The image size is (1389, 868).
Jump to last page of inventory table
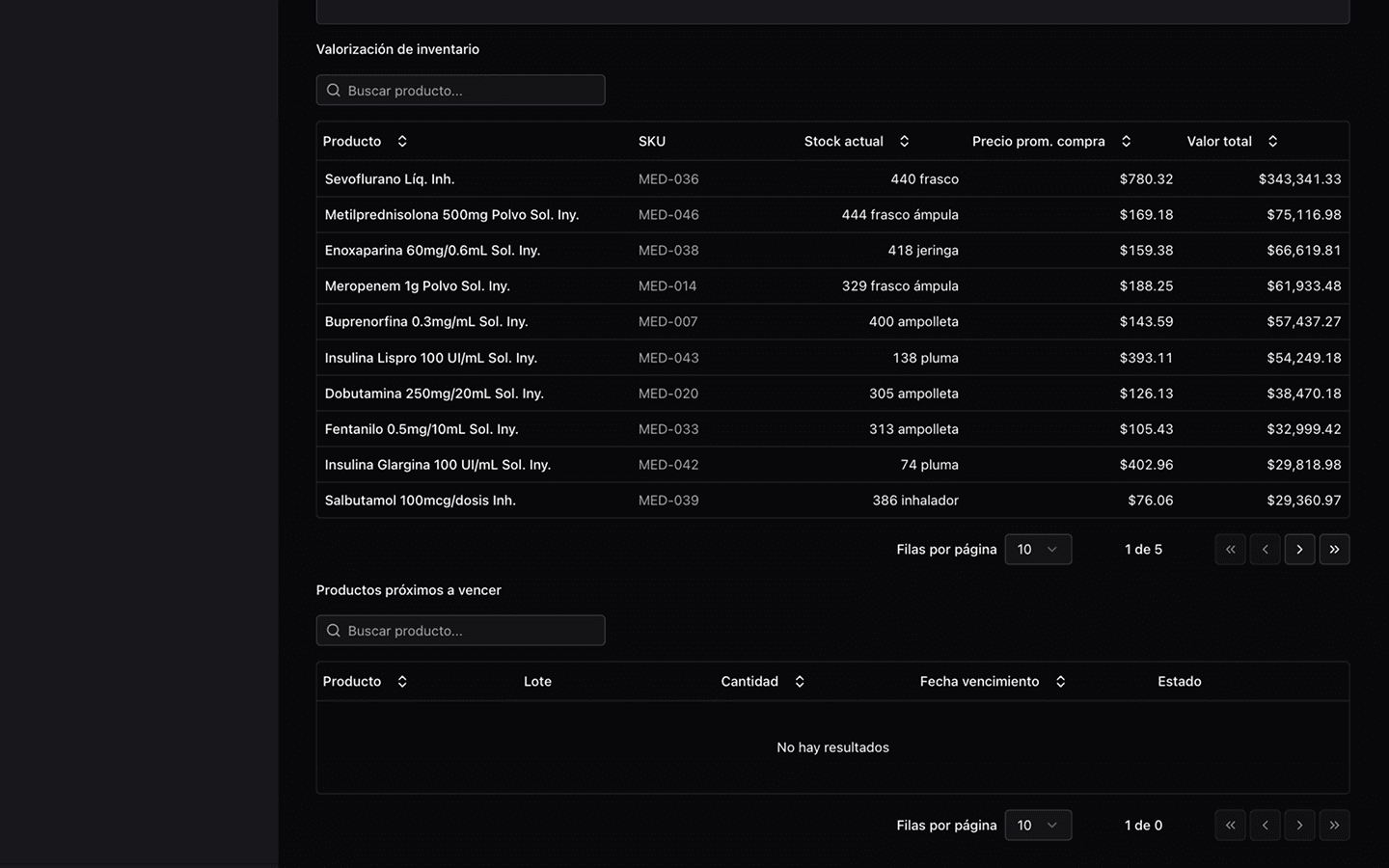[x=1334, y=550]
